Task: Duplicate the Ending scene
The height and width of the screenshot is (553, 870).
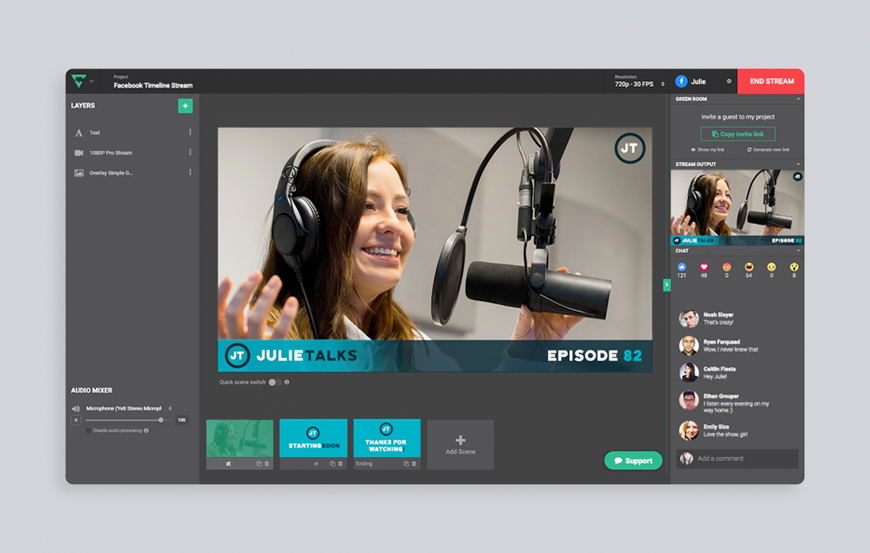Action: pos(406,464)
